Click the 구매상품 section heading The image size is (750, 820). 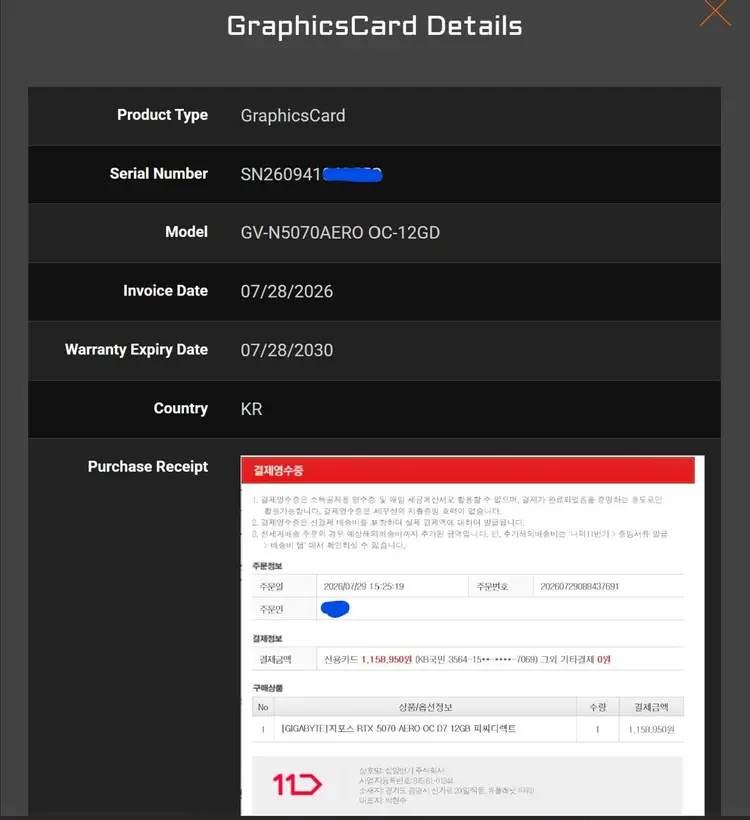[x=267, y=688]
